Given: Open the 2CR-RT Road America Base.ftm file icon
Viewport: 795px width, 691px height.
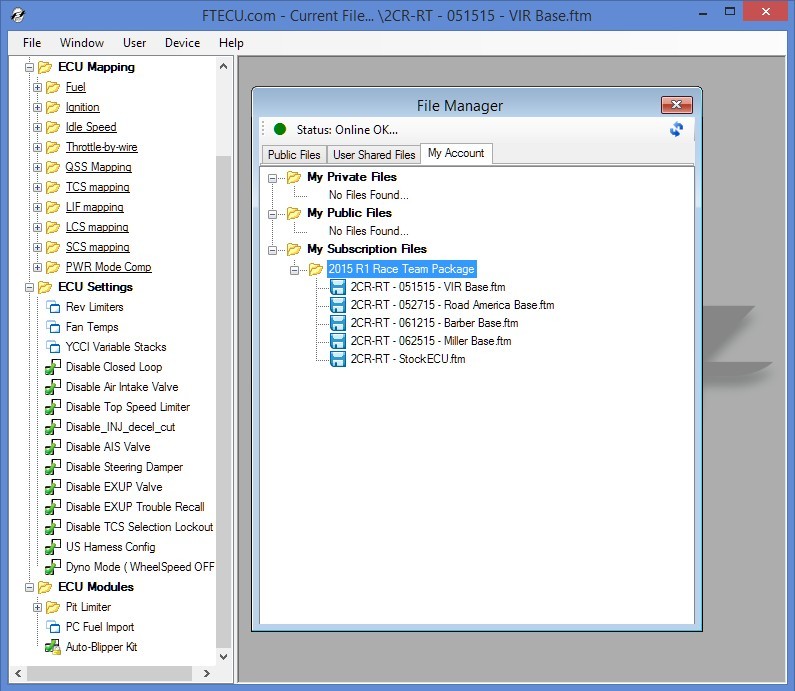Looking at the screenshot, I should (338, 305).
